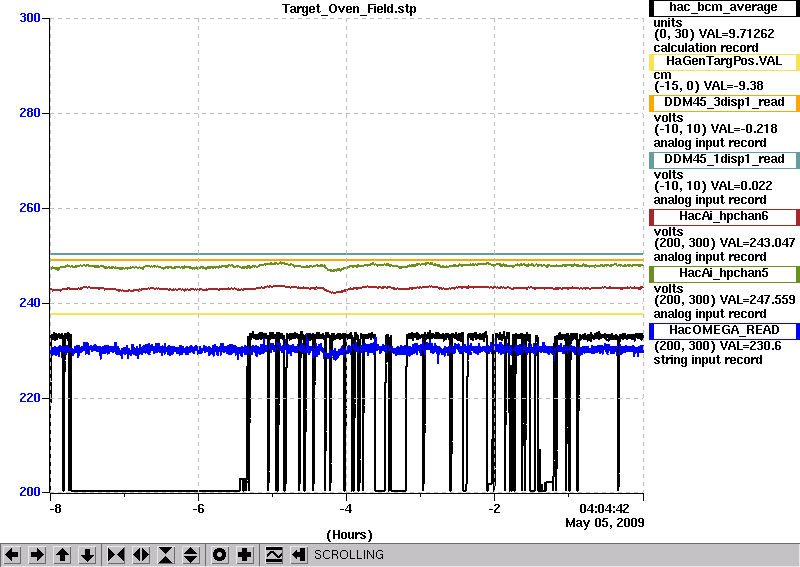Click the vertical diamond value-zoom icon
The image size is (800, 567).
tap(191, 555)
